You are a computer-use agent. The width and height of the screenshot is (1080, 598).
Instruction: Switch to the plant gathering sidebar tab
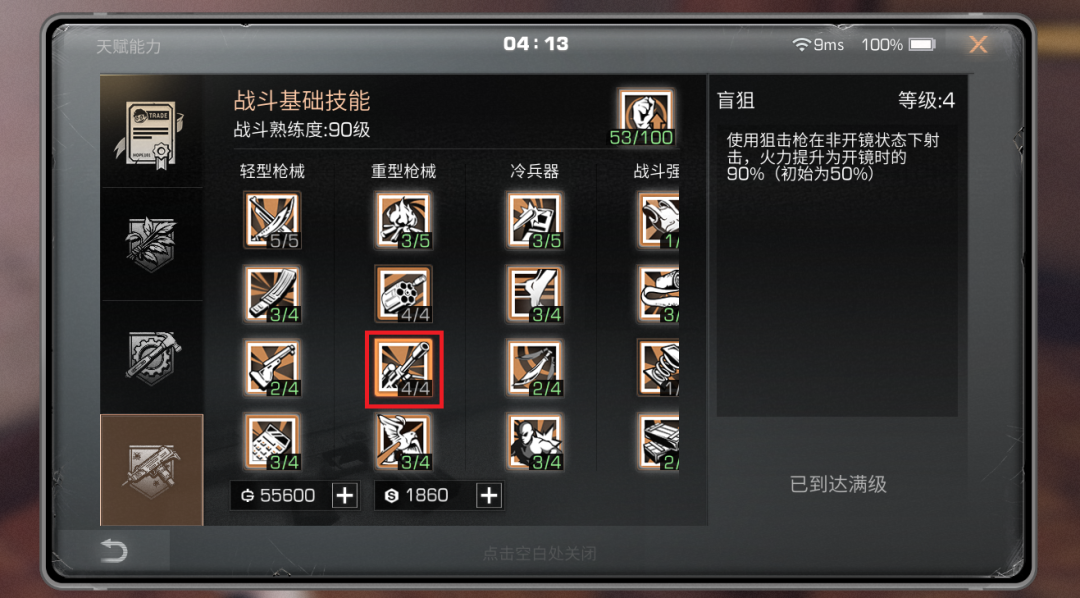(152, 244)
